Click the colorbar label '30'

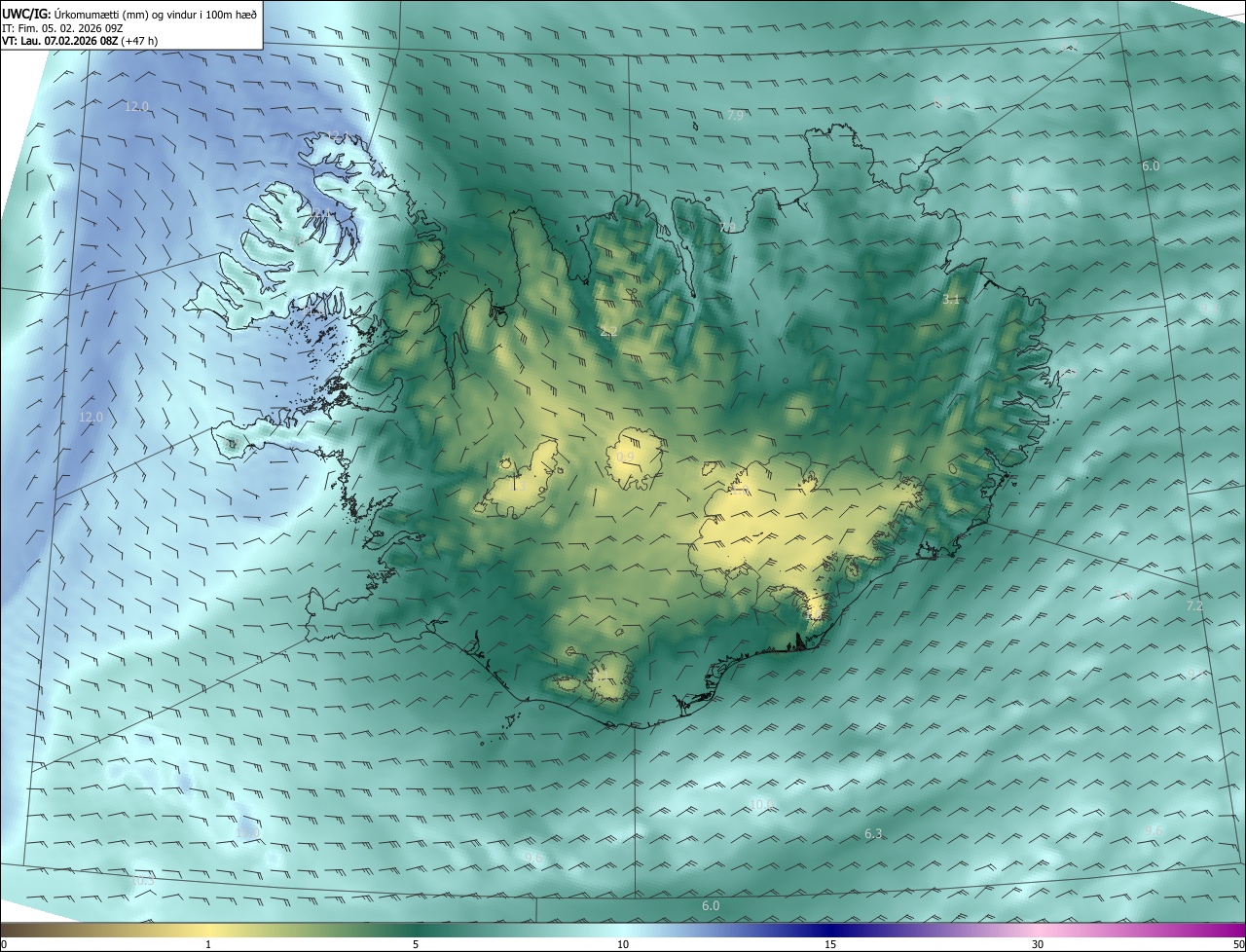pyautogui.click(x=1038, y=944)
